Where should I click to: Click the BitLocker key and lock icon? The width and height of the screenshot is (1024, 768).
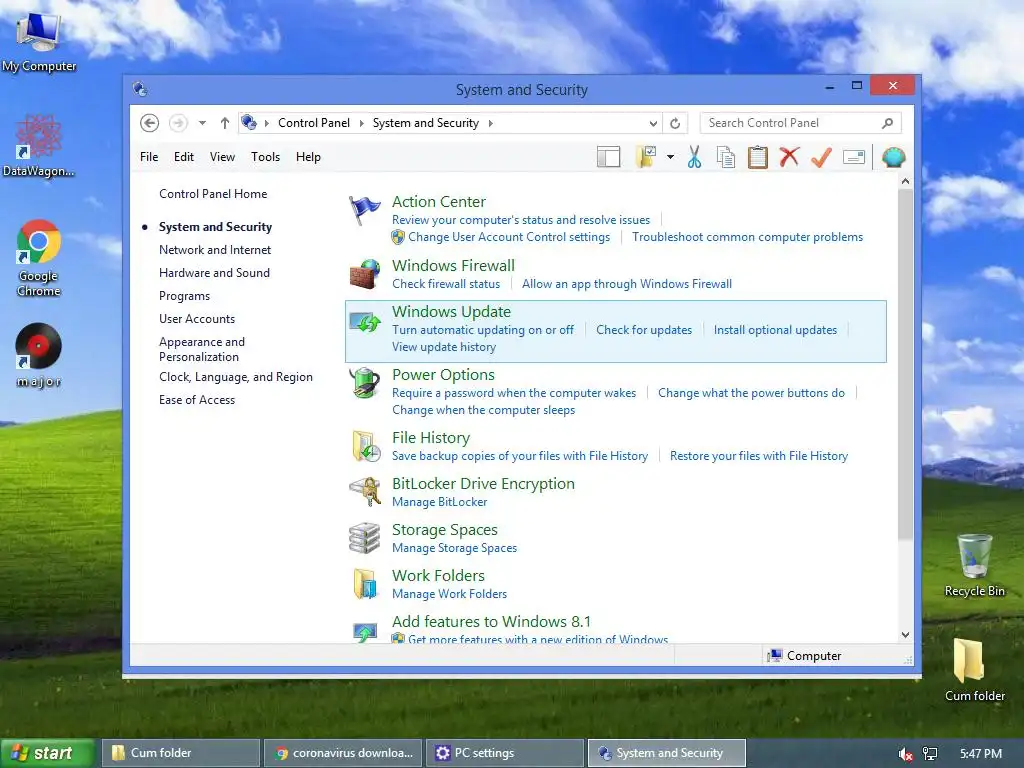pos(364,492)
